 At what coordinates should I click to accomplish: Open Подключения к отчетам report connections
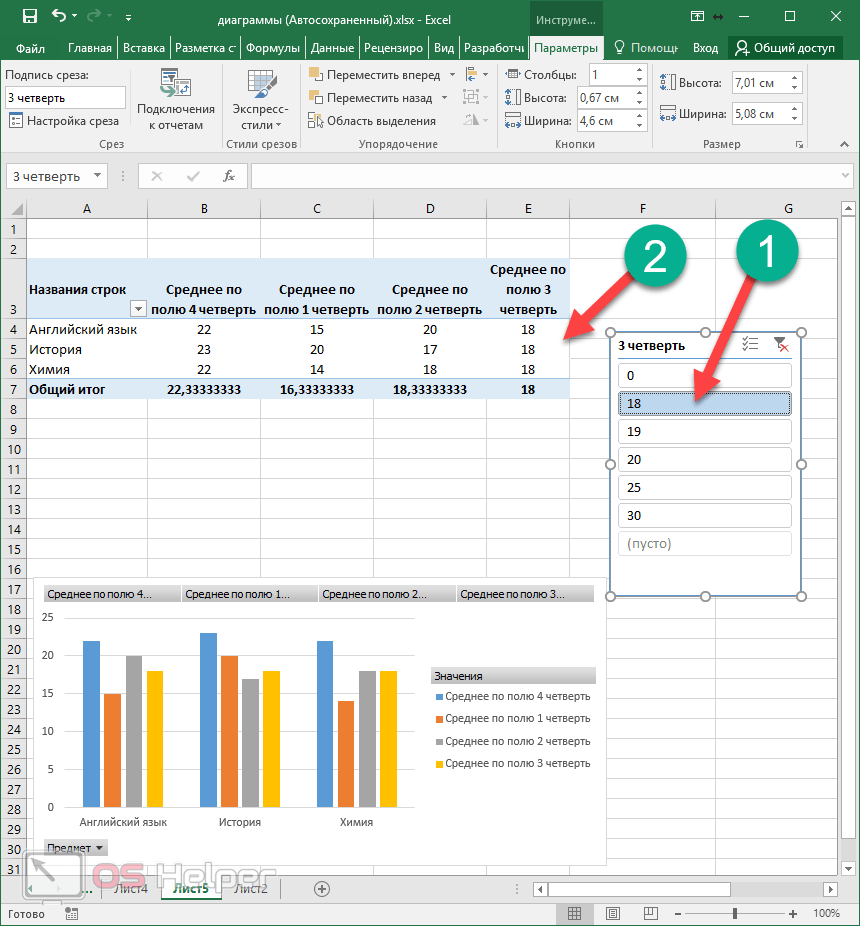click(176, 102)
